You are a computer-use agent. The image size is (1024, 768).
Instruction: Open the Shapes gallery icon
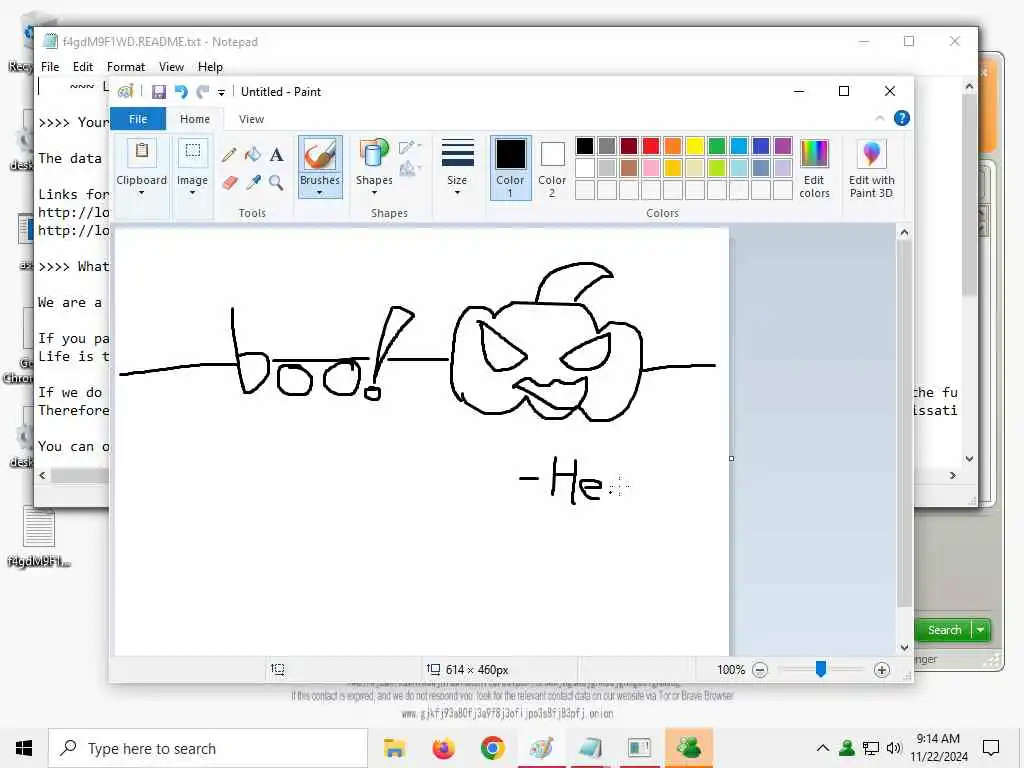coord(374,154)
